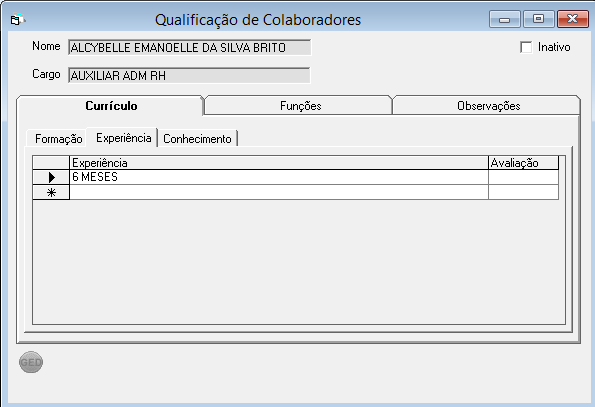Click the empty Experiência cell in the new row
This screenshot has height=407, width=595.
[279, 192]
